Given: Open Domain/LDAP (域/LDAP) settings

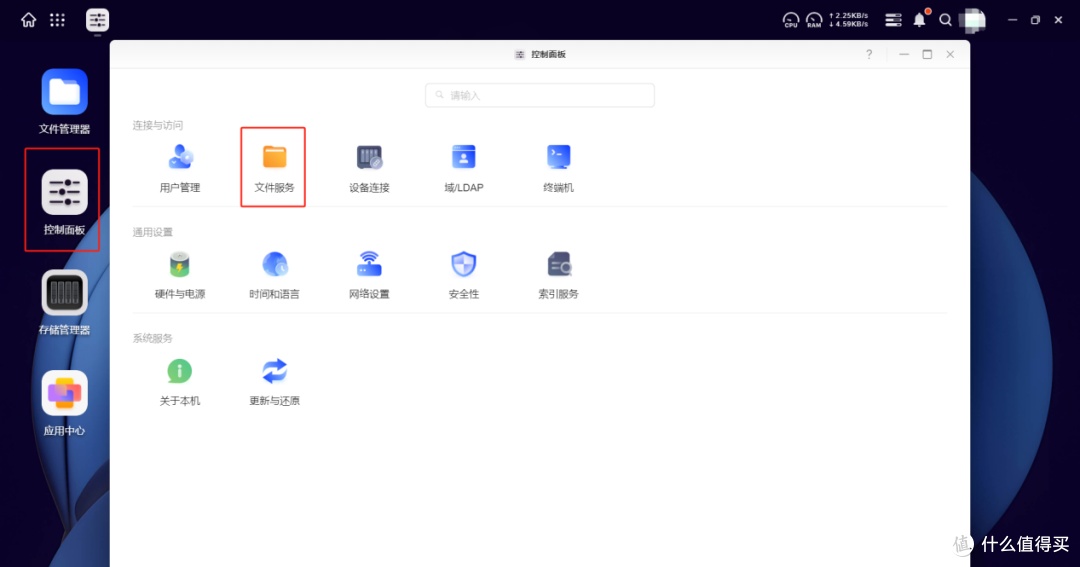Looking at the screenshot, I should (464, 167).
